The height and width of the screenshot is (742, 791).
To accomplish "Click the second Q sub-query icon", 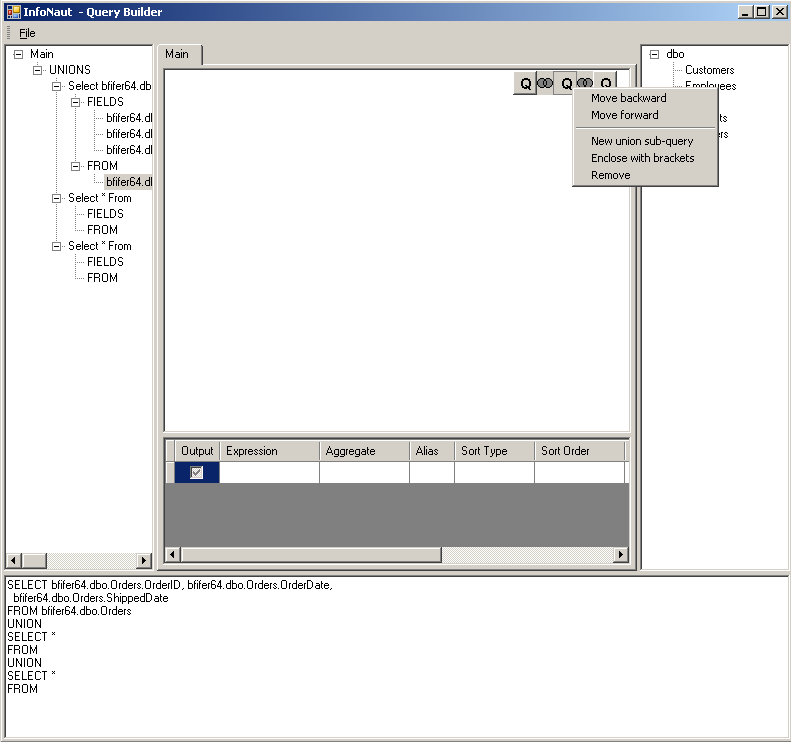I will tap(566, 84).
